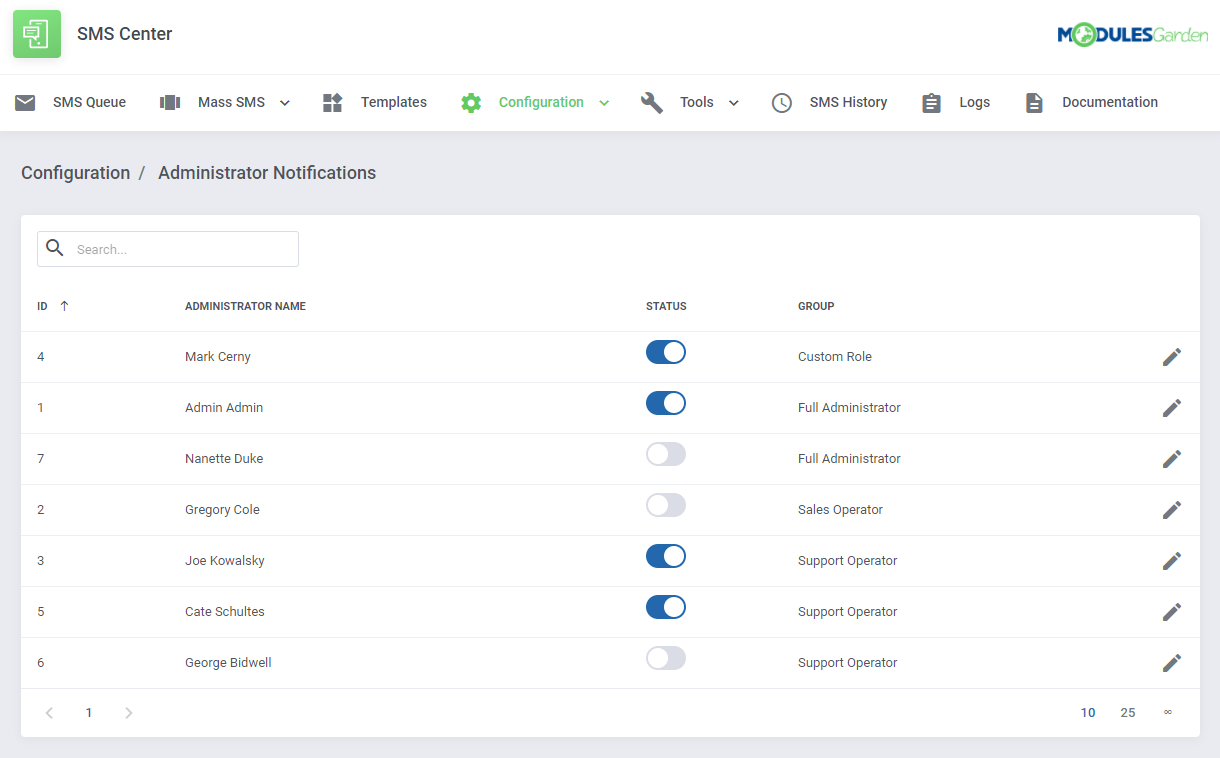Click the Logs clipboard icon
Viewport: 1220px width, 758px height.
pos(931,101)
